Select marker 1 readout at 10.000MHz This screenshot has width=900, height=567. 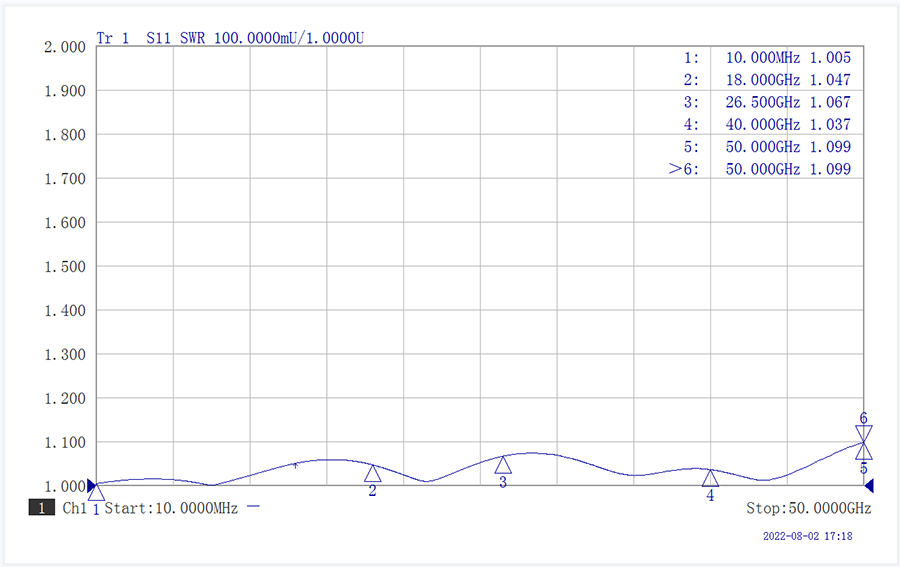tap(767, 58)
